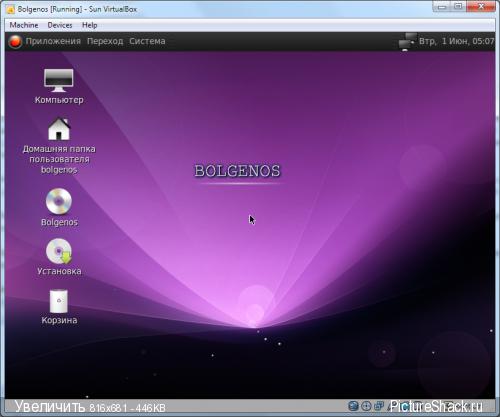The width and height of the screenshot is (500, 417).
Task: Close the VirtualBox window
Action: 481,7
